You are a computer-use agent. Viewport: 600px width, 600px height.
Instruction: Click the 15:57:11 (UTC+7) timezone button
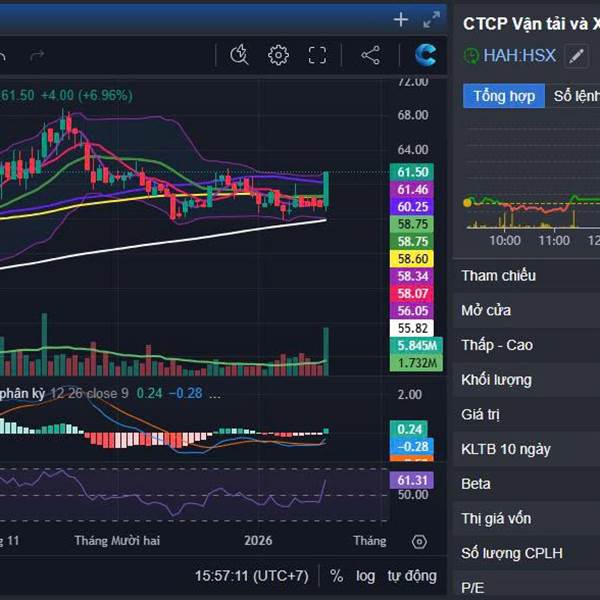tap(252, 576)
